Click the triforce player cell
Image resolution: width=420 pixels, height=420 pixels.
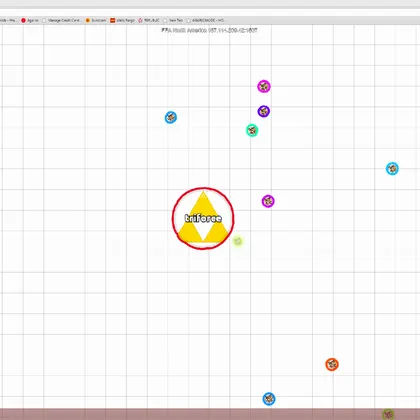pos(203,218)
